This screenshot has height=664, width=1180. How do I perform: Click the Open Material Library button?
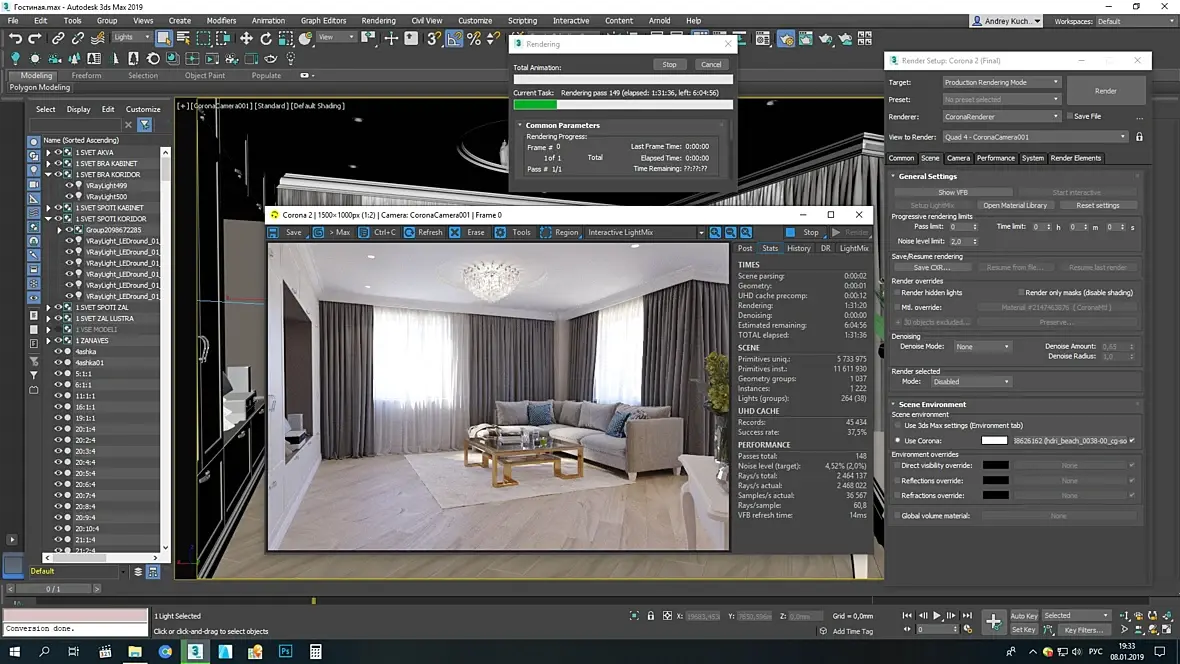click(x=1014, y=205)
